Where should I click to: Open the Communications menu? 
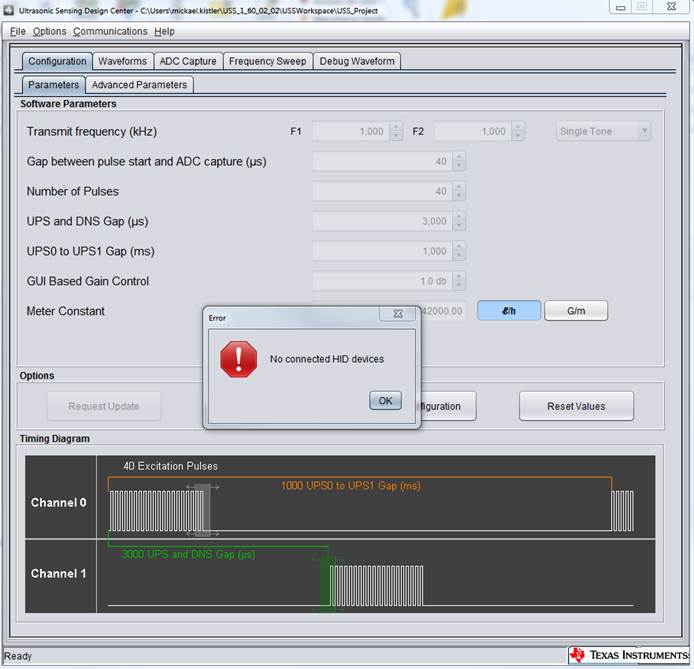coord(110,31)
